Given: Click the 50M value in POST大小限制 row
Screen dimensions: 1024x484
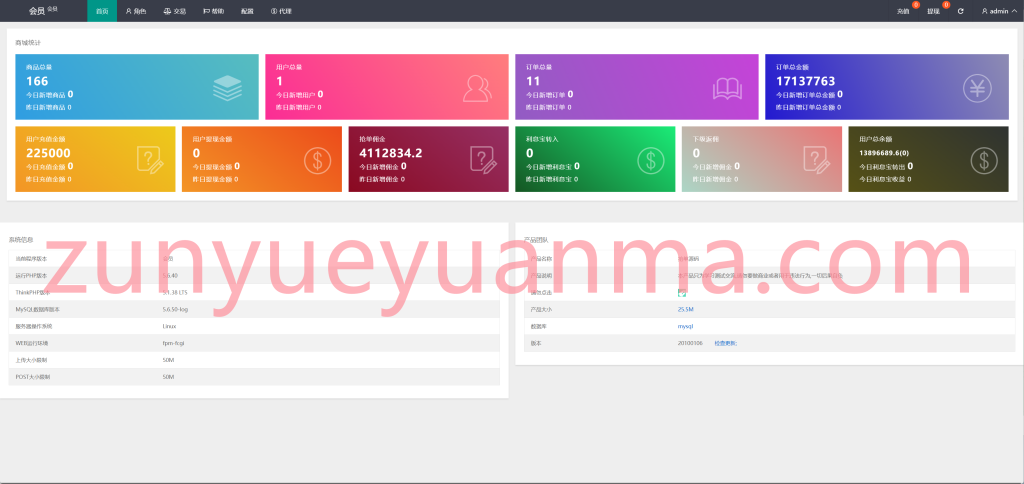Looking at the screenshot, I should (x=168, y=377).
